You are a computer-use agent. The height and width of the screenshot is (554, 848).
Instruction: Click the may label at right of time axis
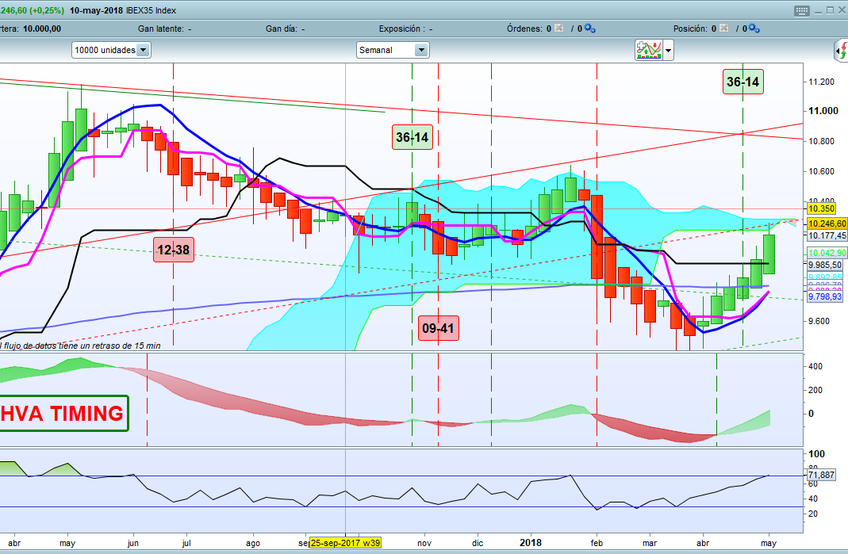coord(768,543)
